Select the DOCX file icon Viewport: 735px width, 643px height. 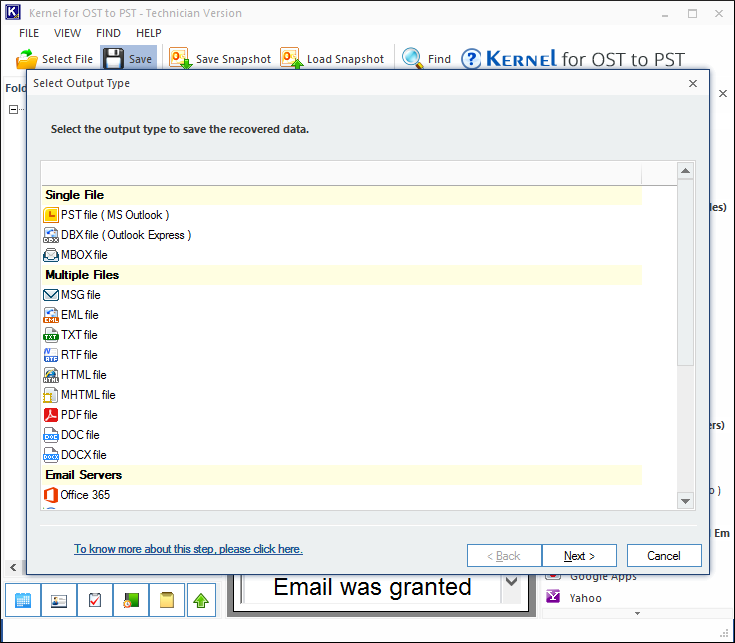coord(51,455)
